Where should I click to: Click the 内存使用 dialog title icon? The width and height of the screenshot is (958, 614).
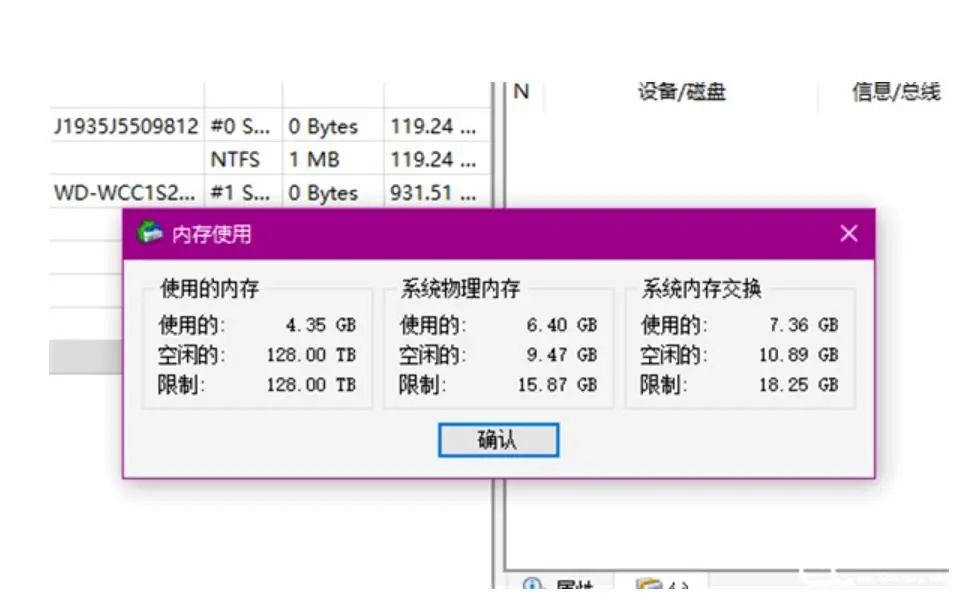tap(150, 233)
